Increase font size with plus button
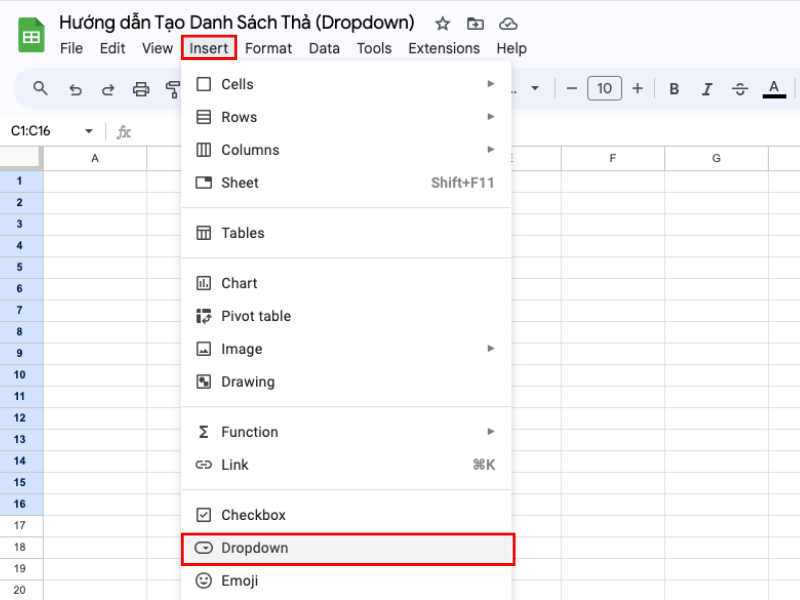 coord(637,89)
